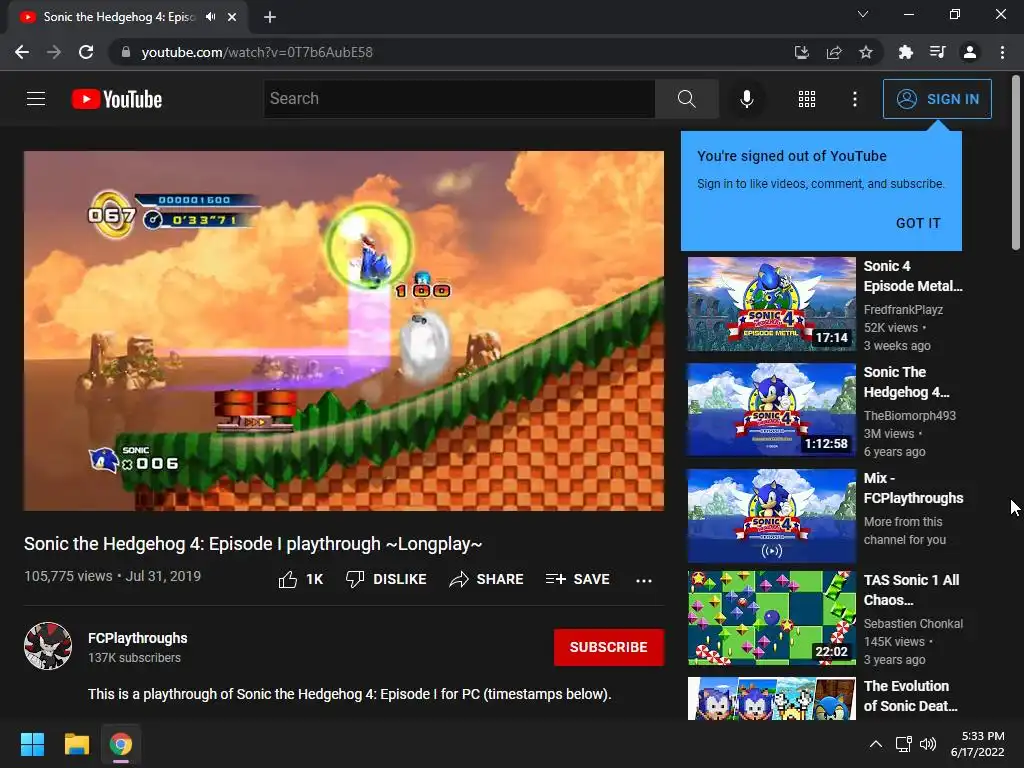
Task: Close the Sonic the Hedgehog tab
Action: [232, 17]
